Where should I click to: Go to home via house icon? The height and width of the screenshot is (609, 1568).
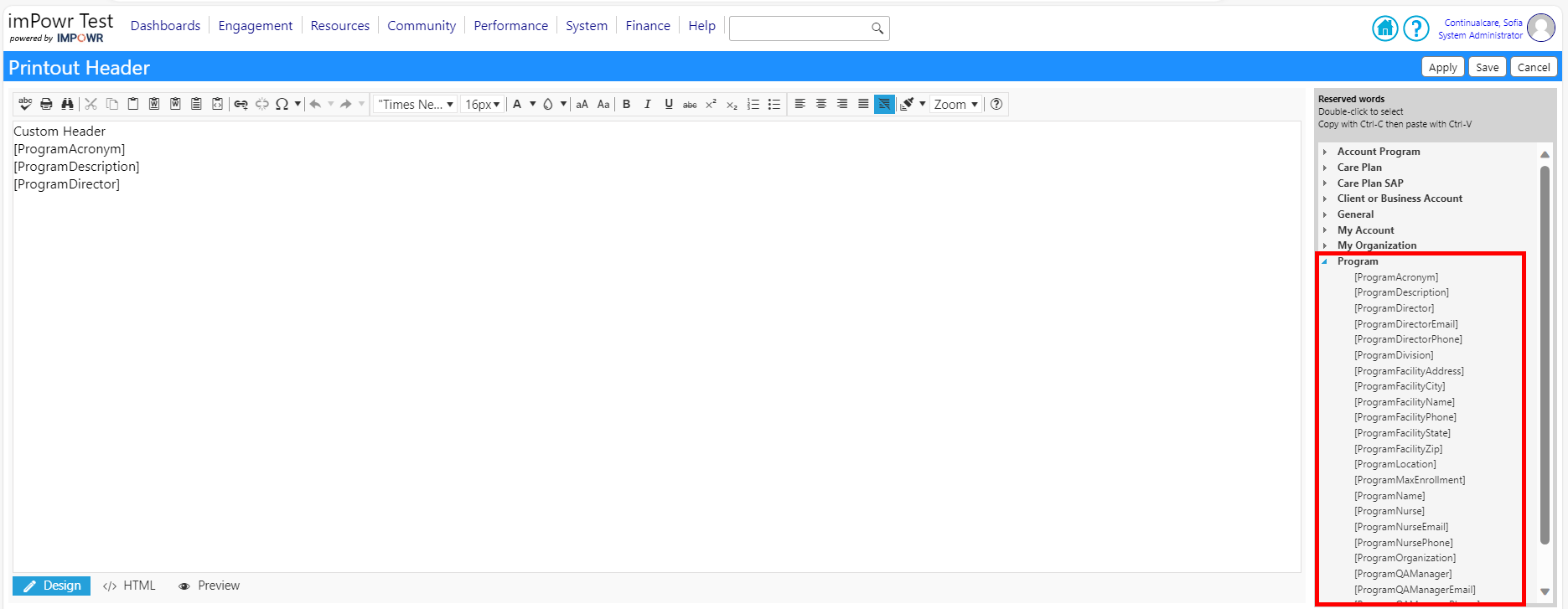pos(1384,28)
